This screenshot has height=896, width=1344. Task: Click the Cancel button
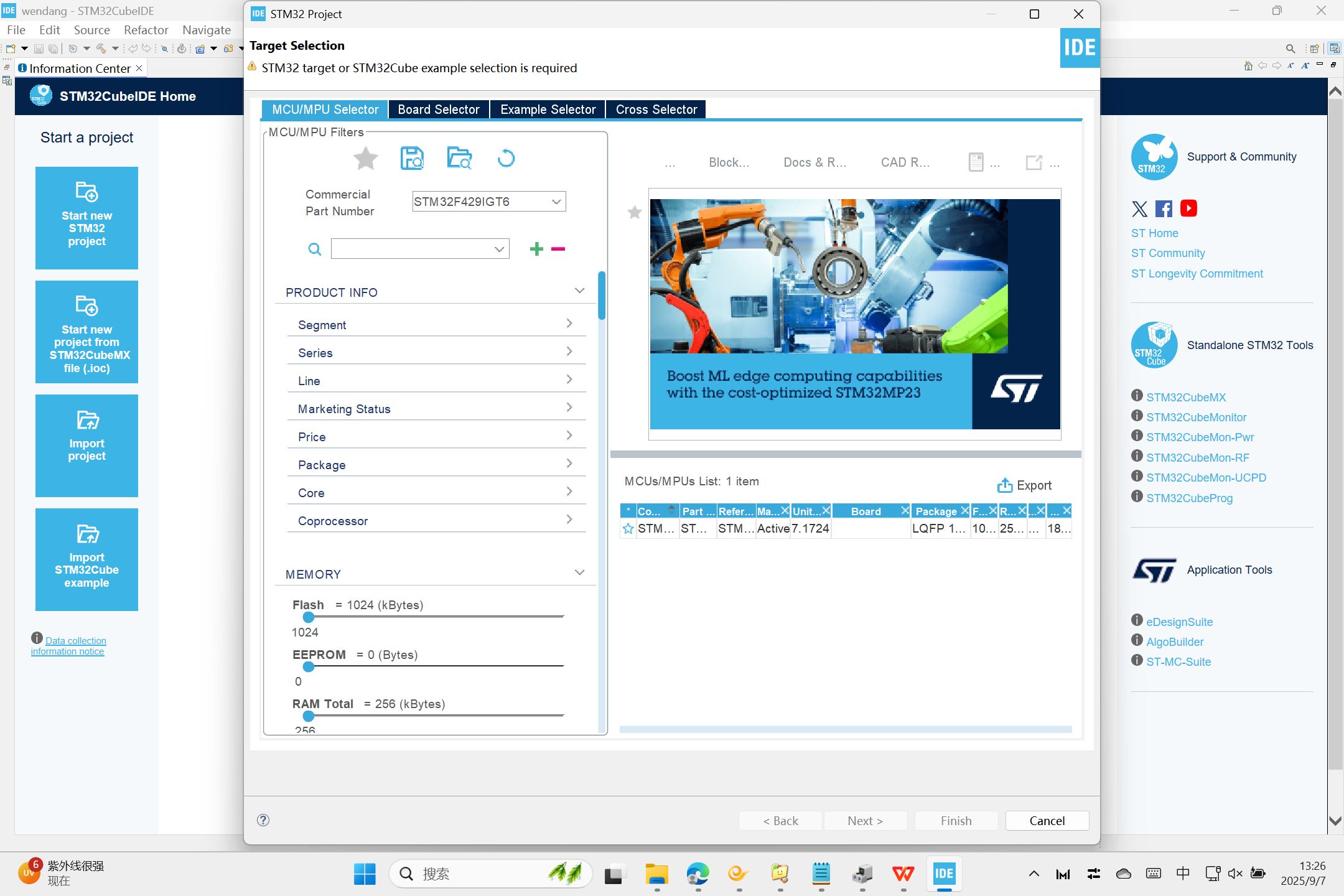[1047, 821]
